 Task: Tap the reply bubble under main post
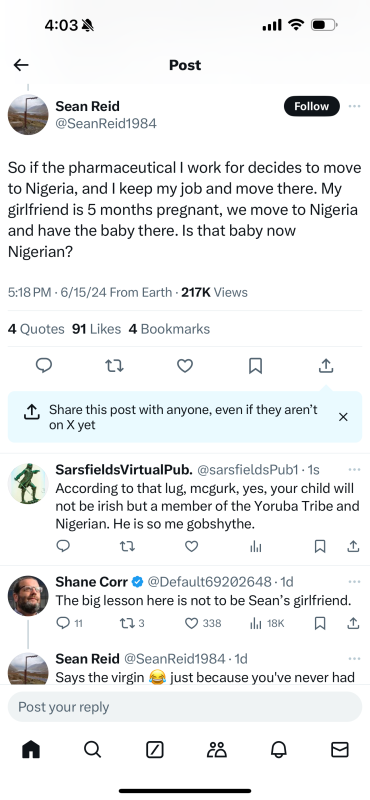44,365
